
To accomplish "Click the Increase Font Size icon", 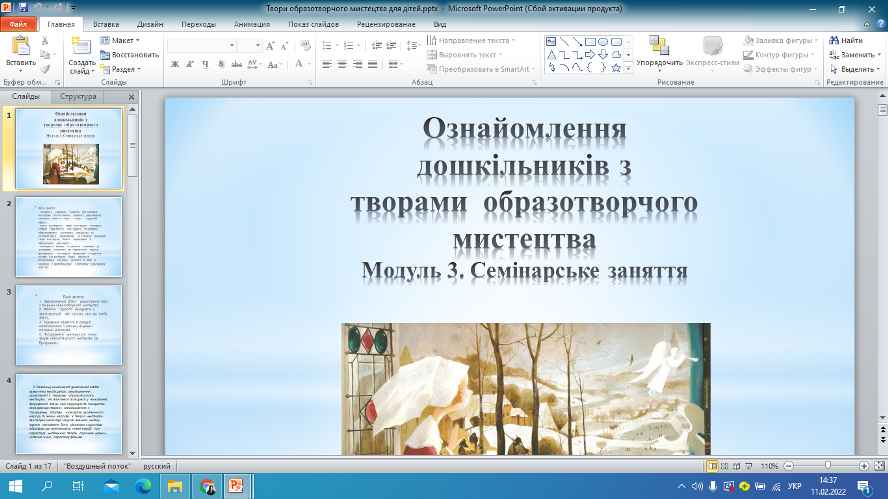I will tap(272, 46).
